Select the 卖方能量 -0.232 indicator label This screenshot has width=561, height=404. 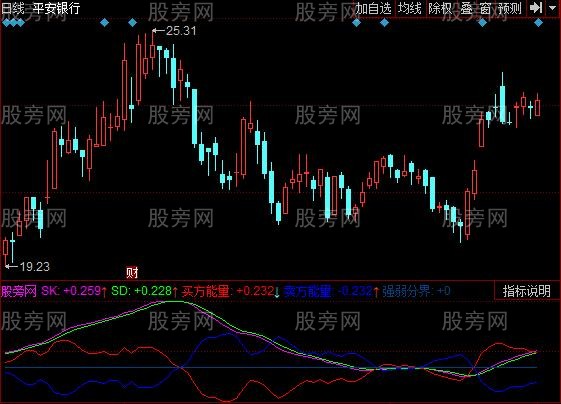point(328,291)
